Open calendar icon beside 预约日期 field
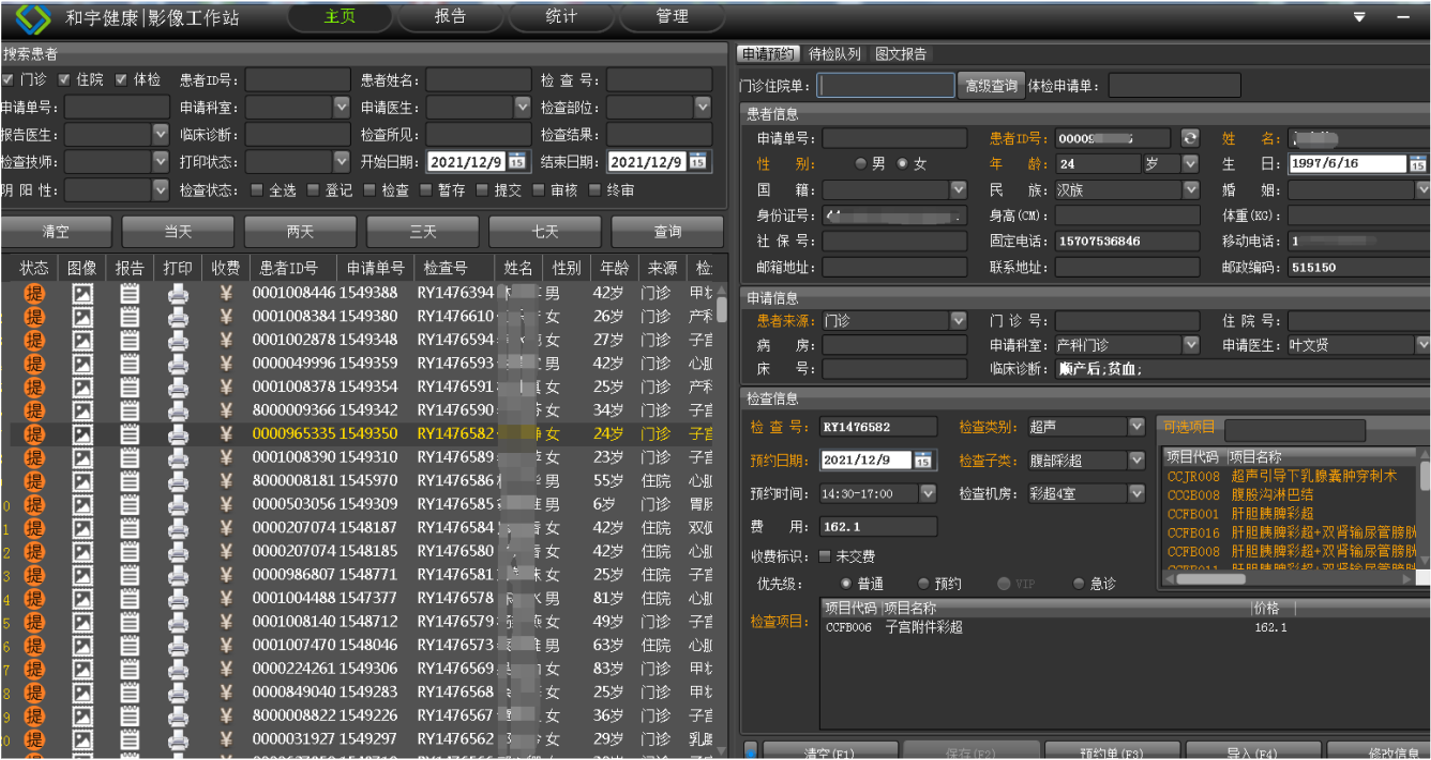The image size is (1431, 760). [x=922, y=460]
